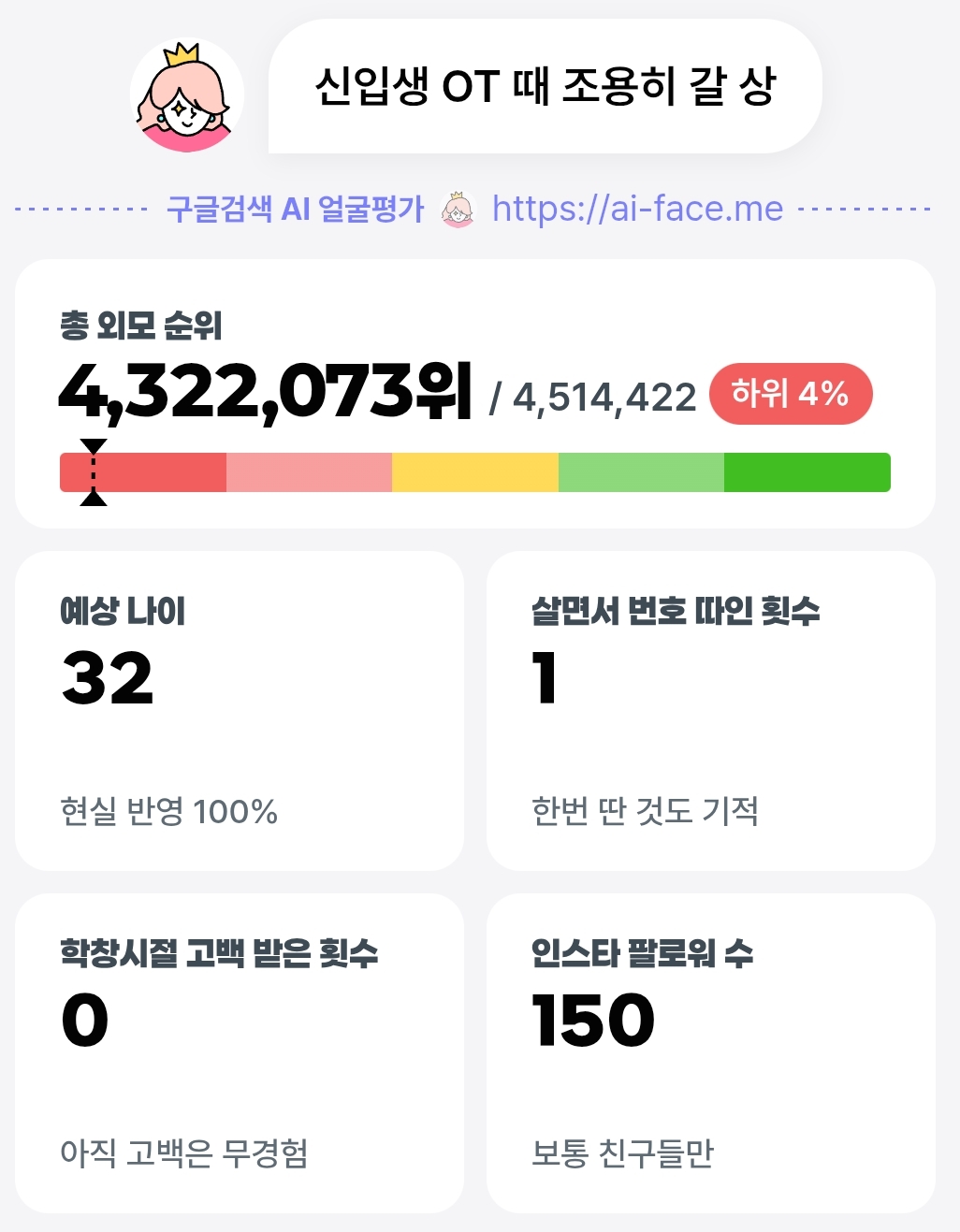
Task: Click the 구글검색 AI 얼굴평가 text
Action: [295, 209]
